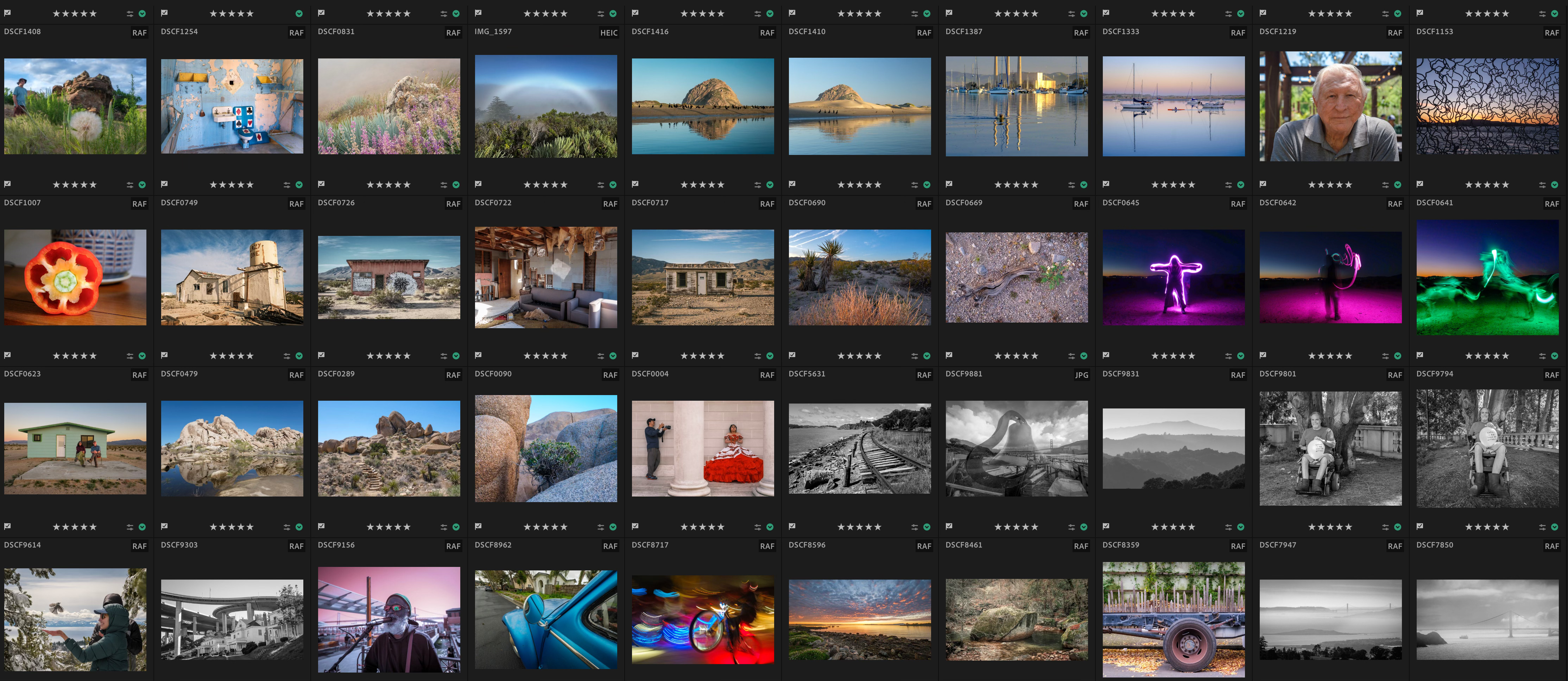The width and height of the screenshot is (1568, 681).
Task: Click the RAF badge on DSCF7947
Action: pyautogui.click(x=1395, y=546)
